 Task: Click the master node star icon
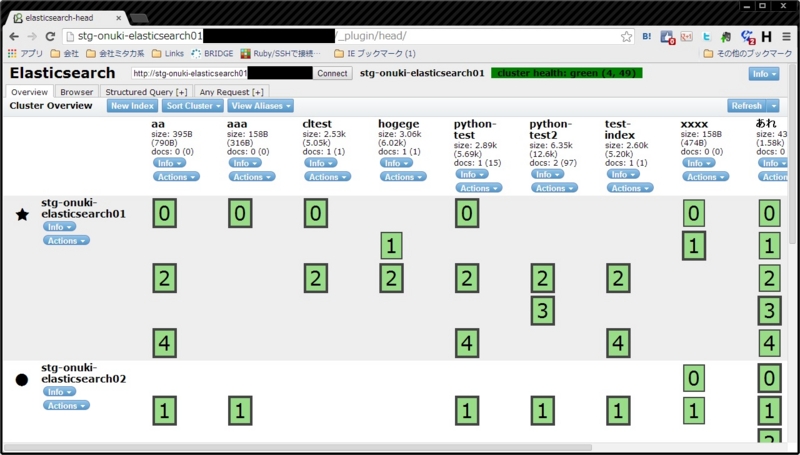click(22, 215)
